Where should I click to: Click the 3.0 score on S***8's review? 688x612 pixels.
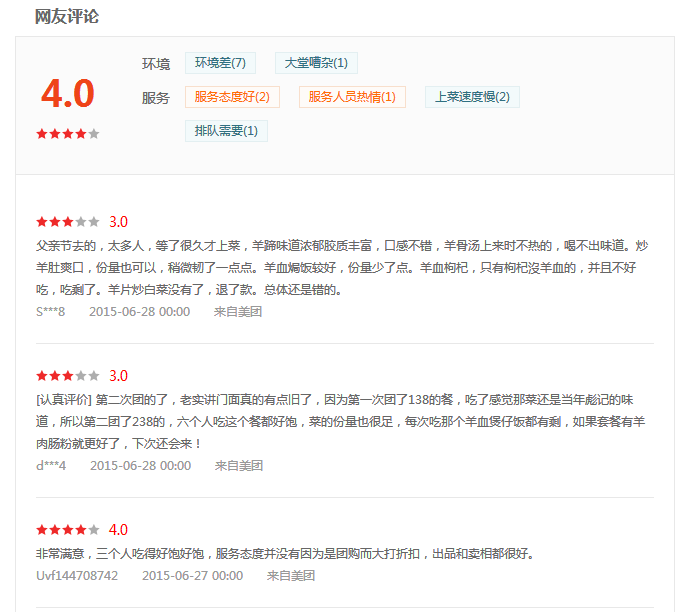(x=118, y=222)
